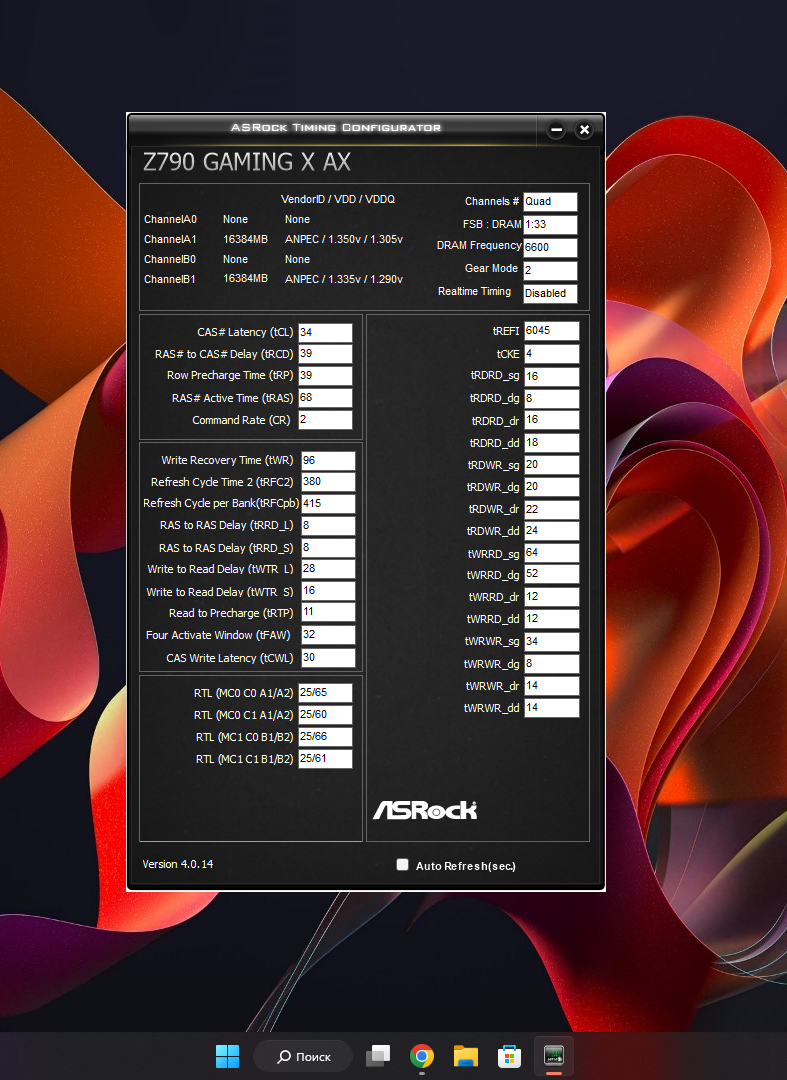Click the tWRWR_sg value field
Viewport: 787px width, 1080px height.
552,642
